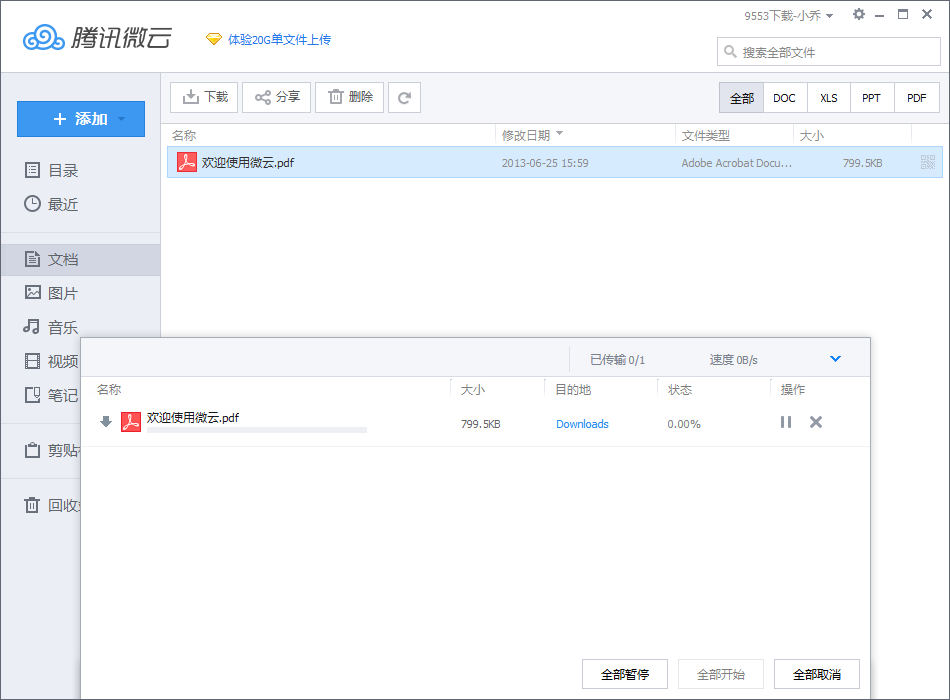This screenshot has width=950, height=700.
Task: Pause the 欢迎使用微云.pdf download
Action: [786, 422]
